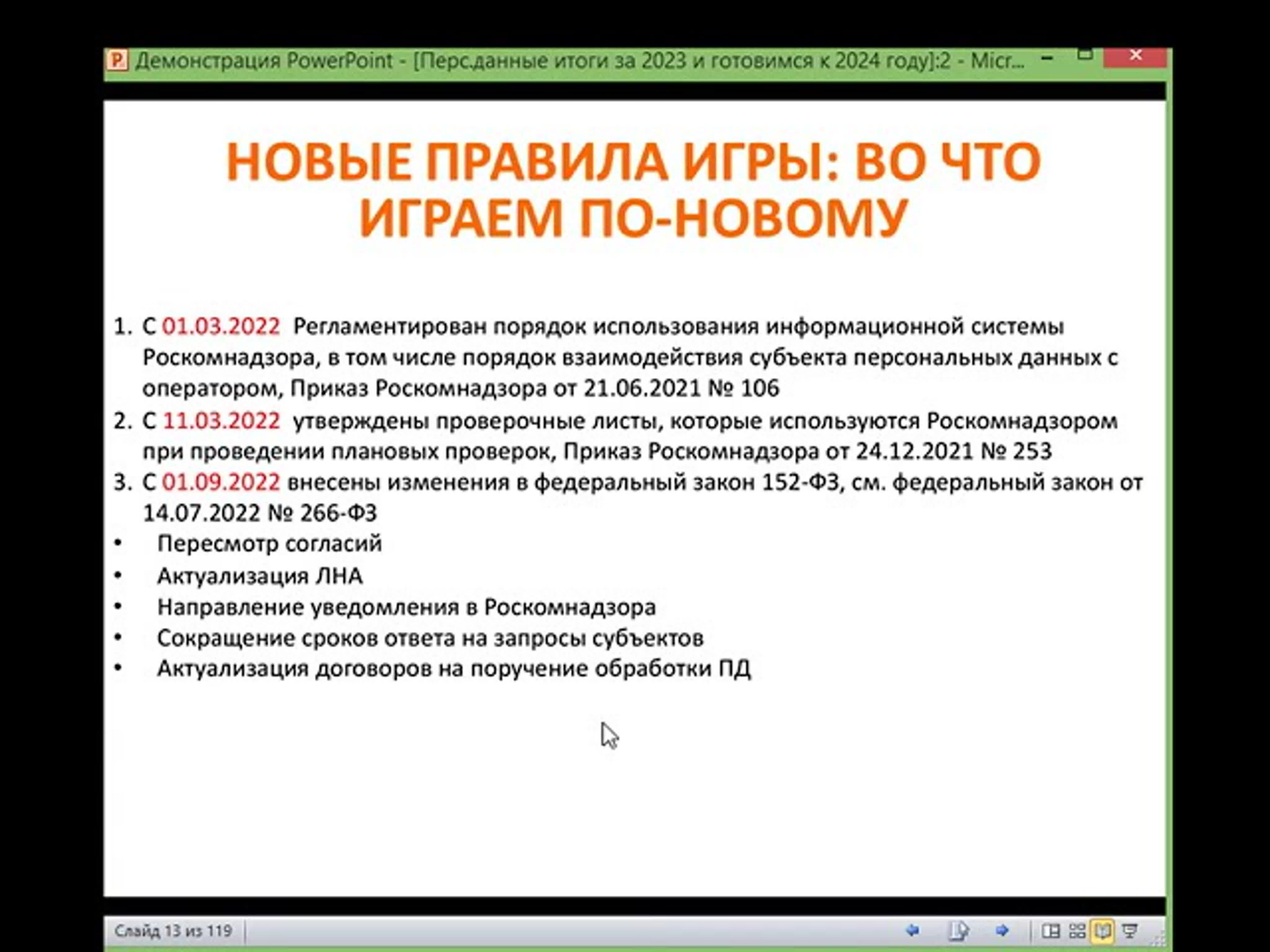Click the "Слайд 13 из 119" status indicator

pos(173,931)
